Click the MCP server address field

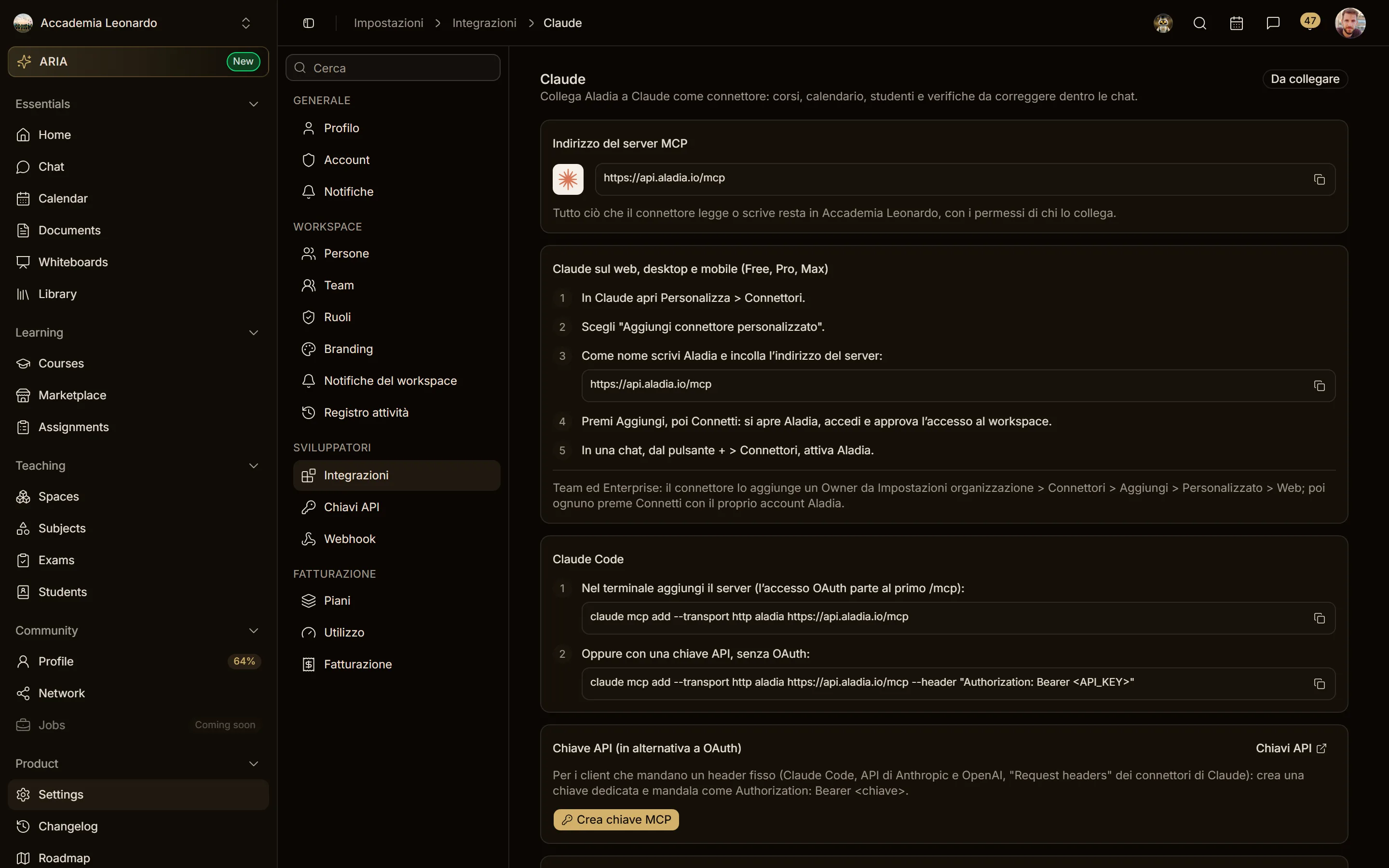tap(965, 179)
